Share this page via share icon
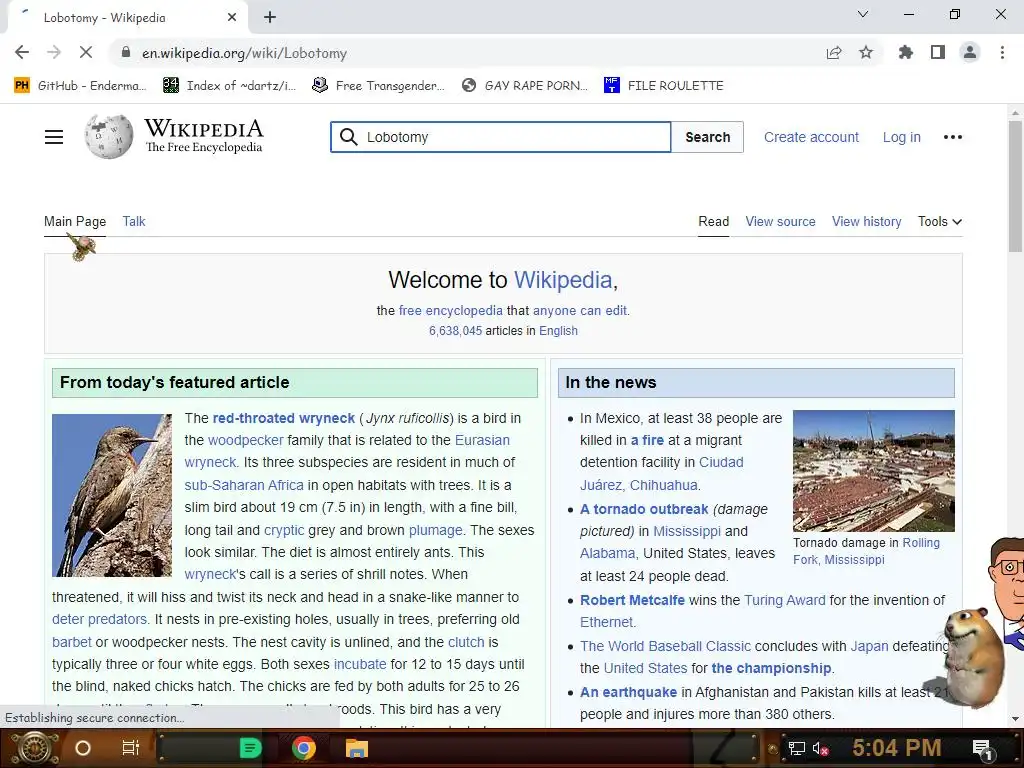 coord(834,52)
